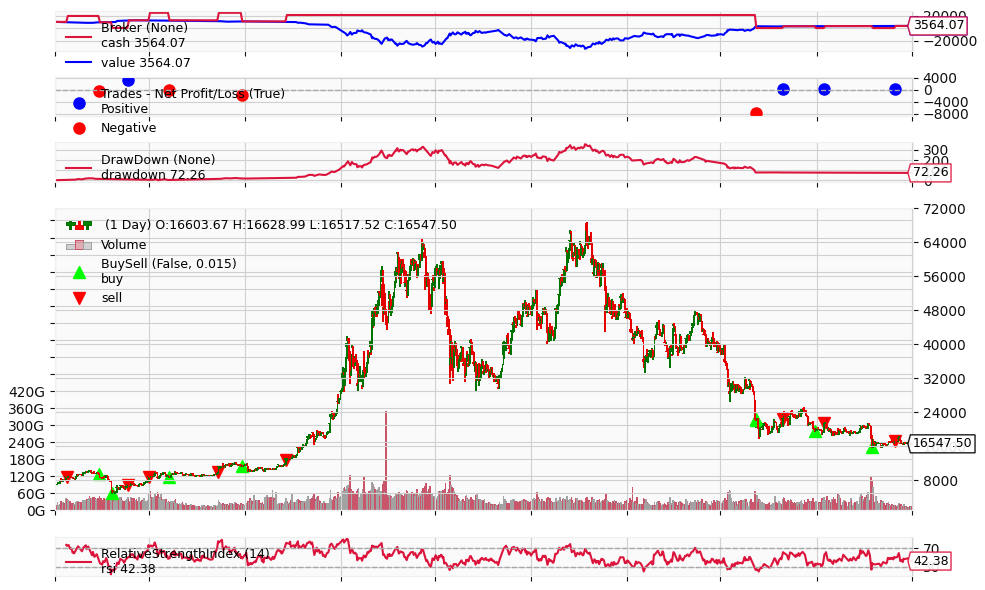985x590 pixels.
Task: Click the 'rsi 42.38' legend label
Action: pos(128,569)
